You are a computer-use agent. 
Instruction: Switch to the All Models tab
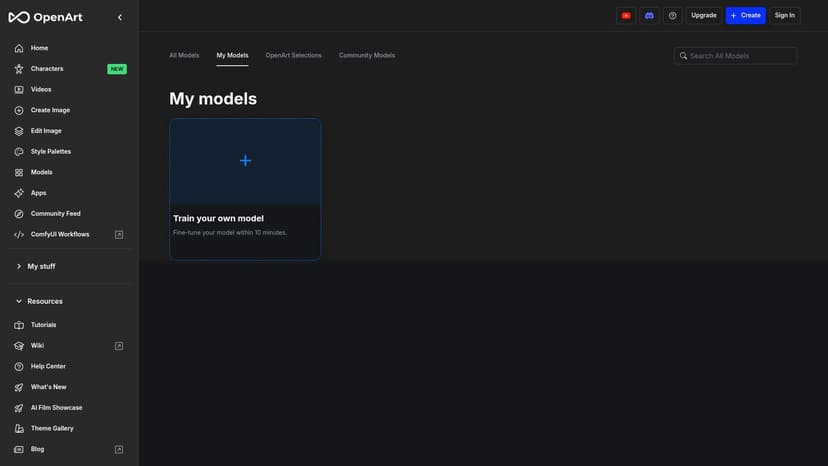184,55
